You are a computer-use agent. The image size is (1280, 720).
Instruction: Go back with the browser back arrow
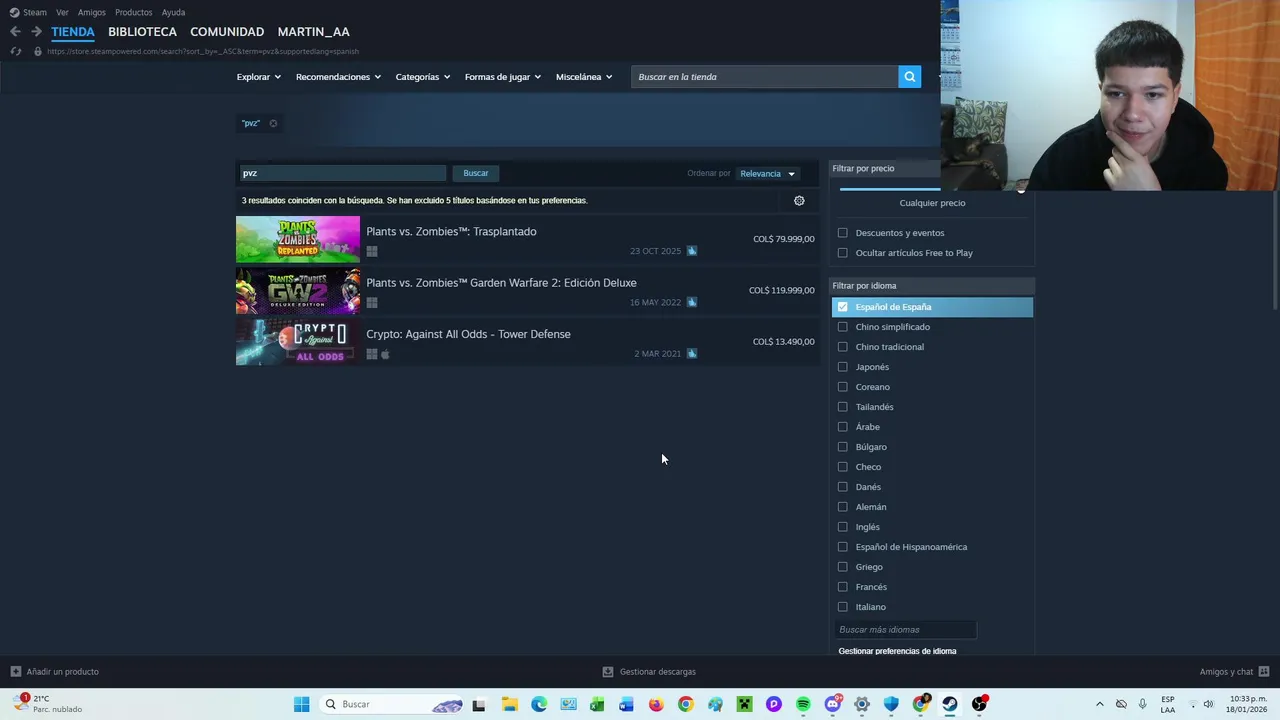[15, 32]
